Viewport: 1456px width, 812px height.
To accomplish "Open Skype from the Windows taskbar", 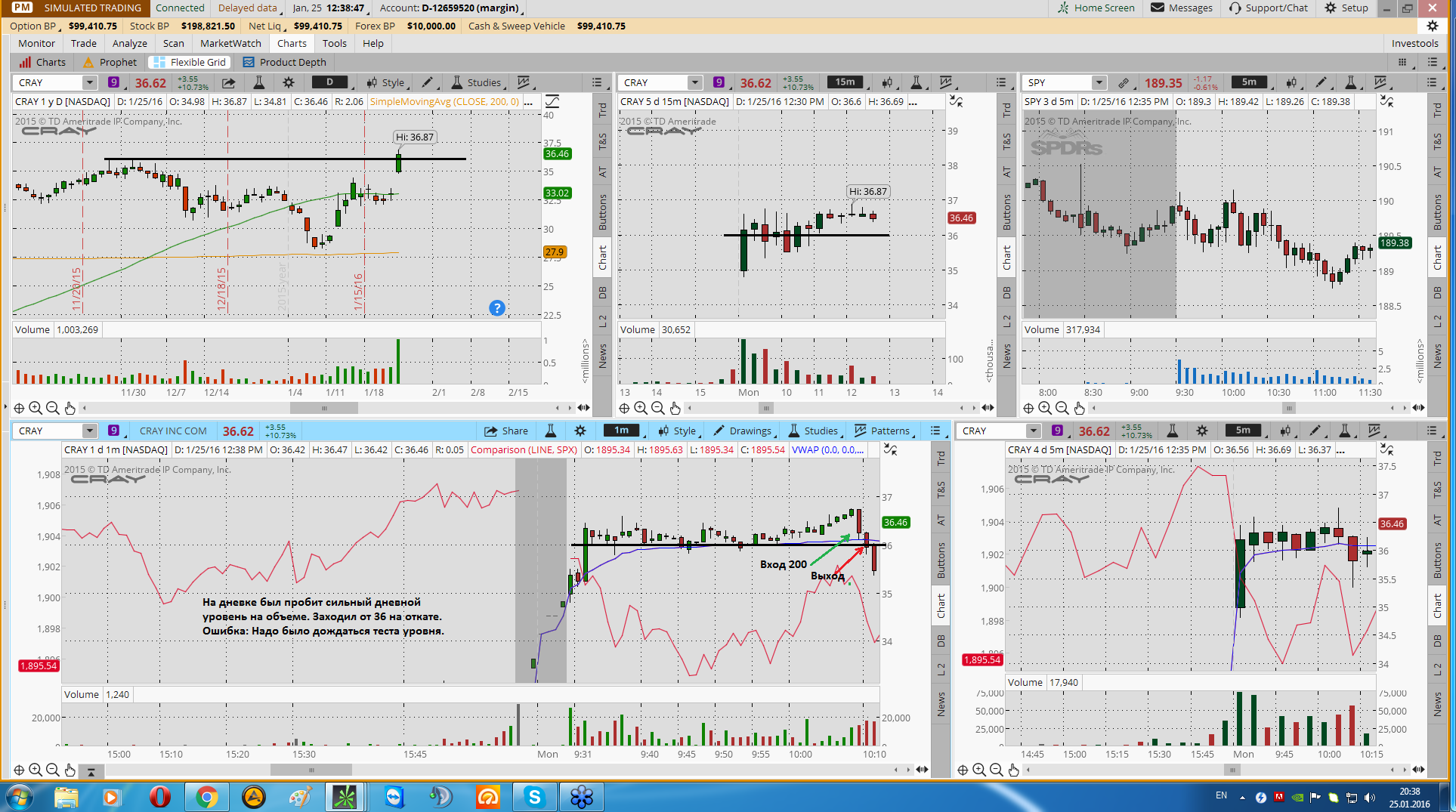I will click(535, 796).
